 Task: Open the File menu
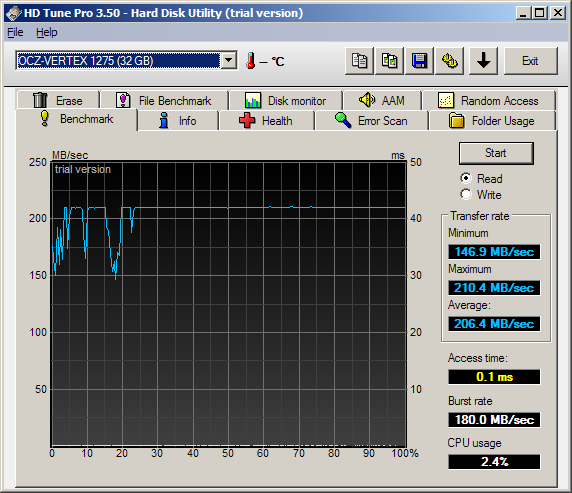pyautogui.click(x=15, y=32)
